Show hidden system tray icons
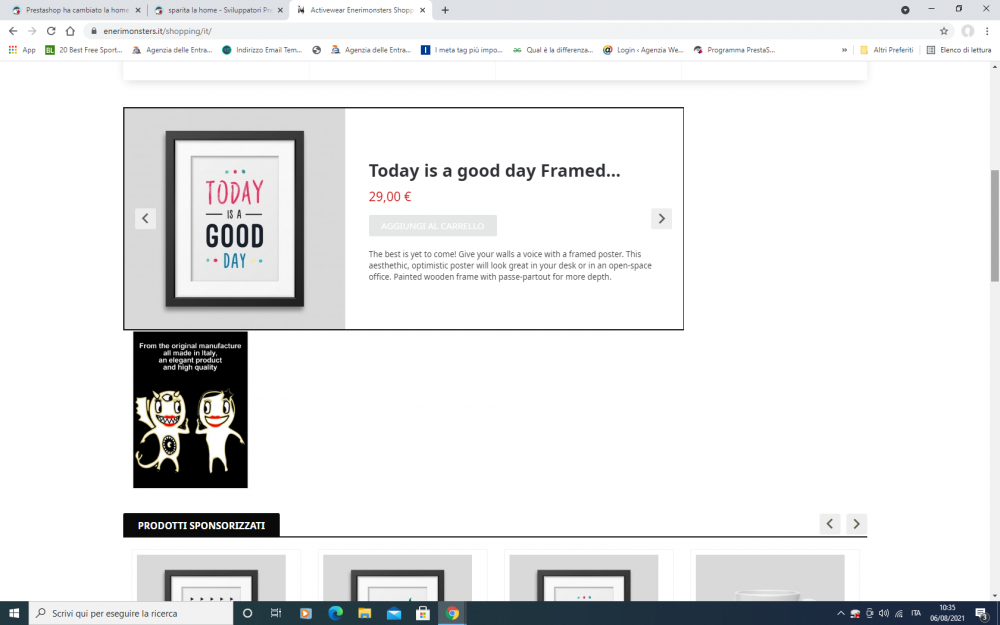The image size is (1000, 625). (x=841, y=613)
